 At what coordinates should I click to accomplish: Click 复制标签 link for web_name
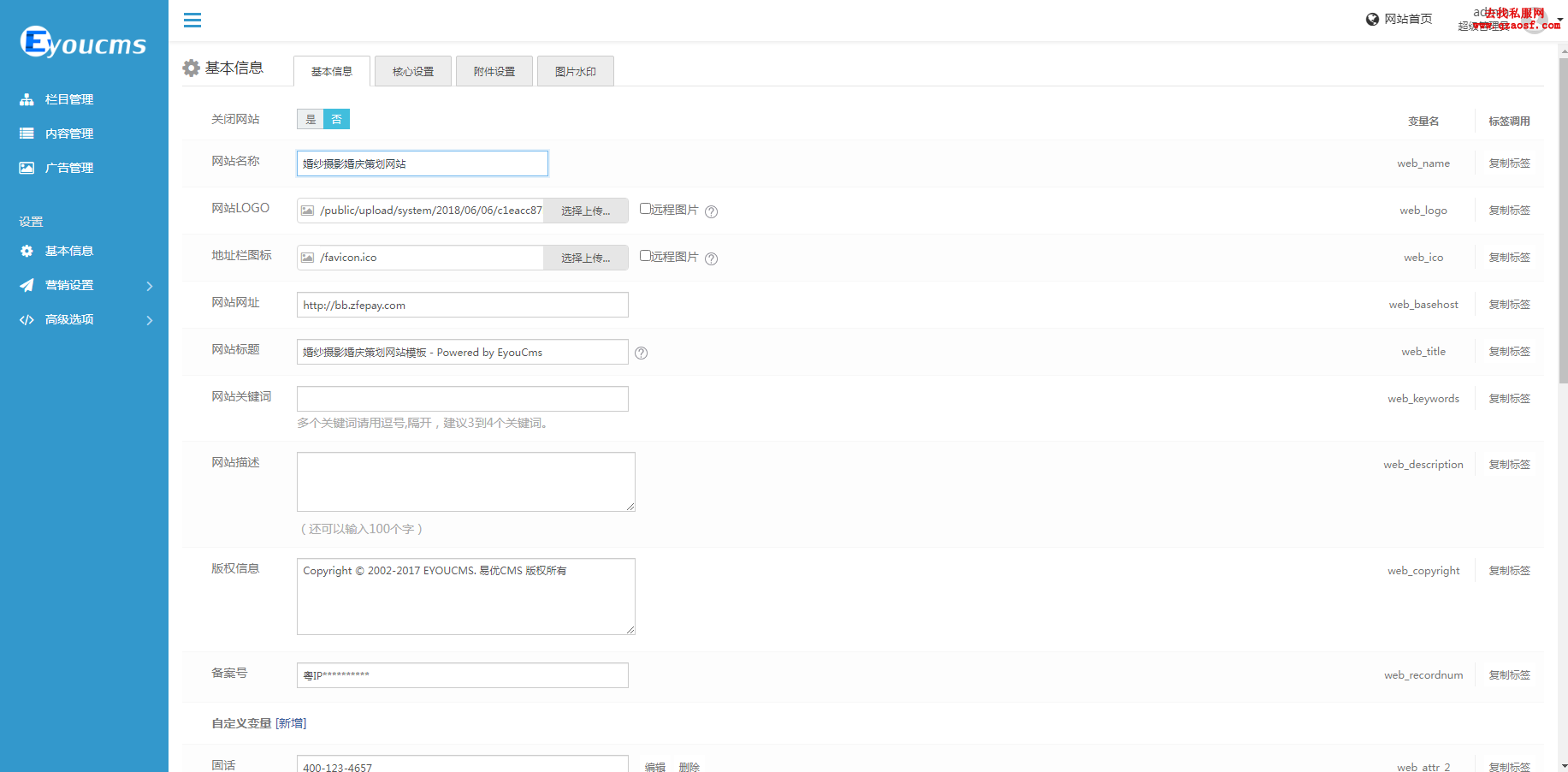(x=1509, y=163)
